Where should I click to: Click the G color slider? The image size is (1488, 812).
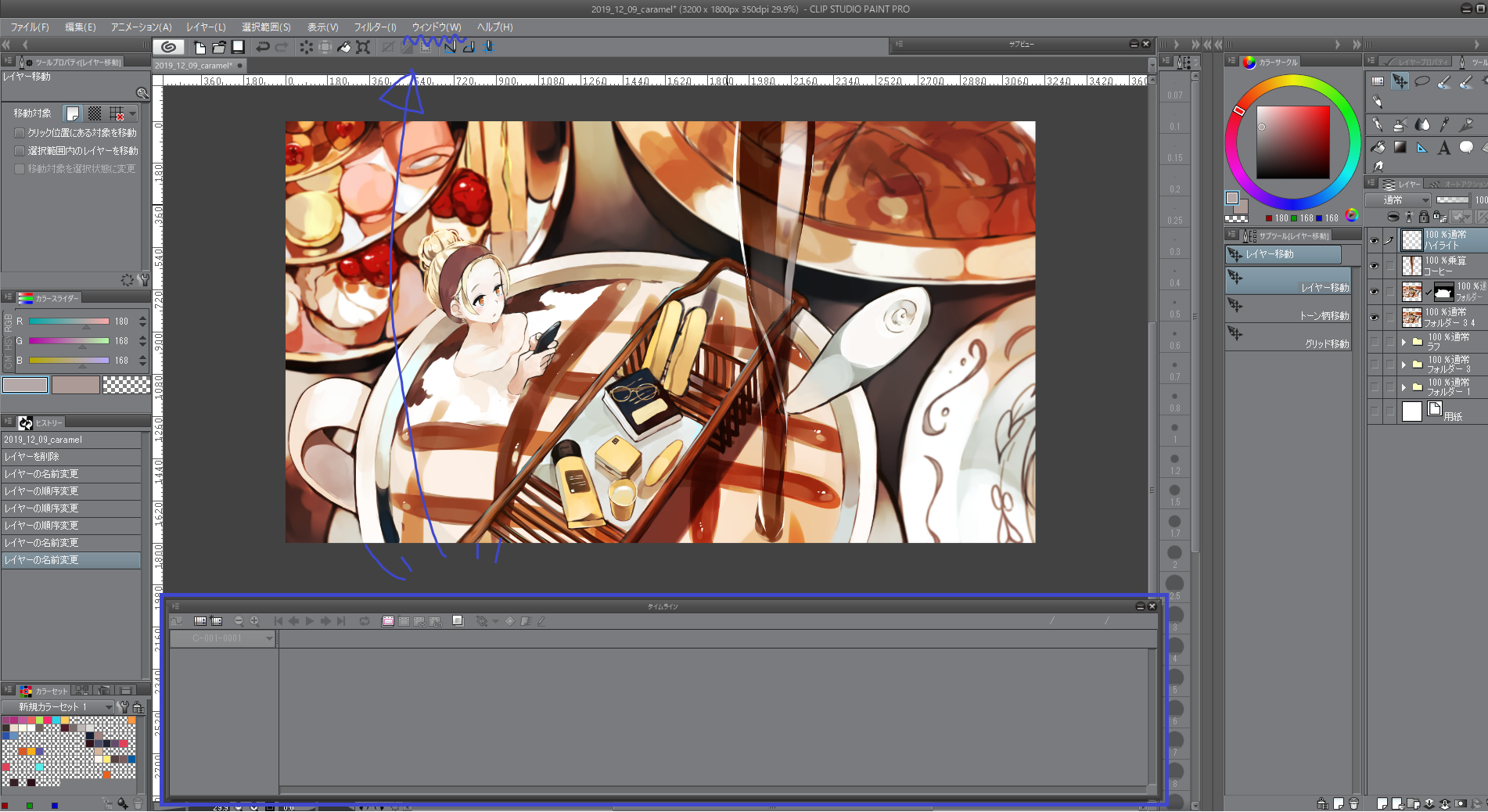point(69,341)
